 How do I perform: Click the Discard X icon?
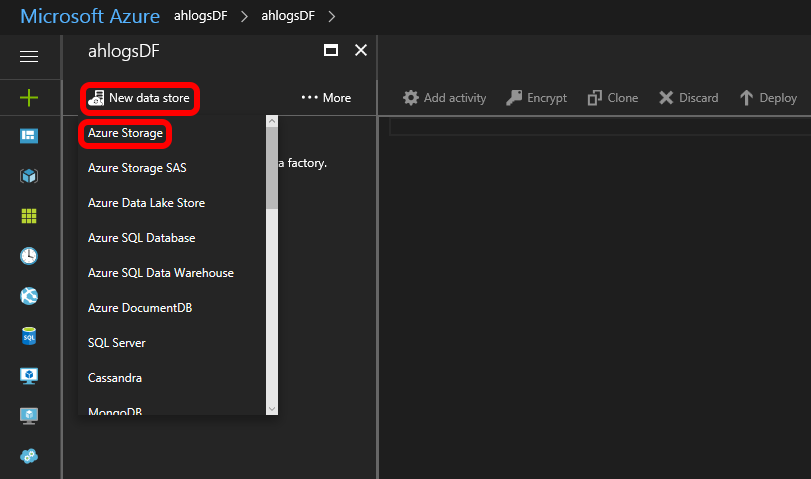[666, 98]
